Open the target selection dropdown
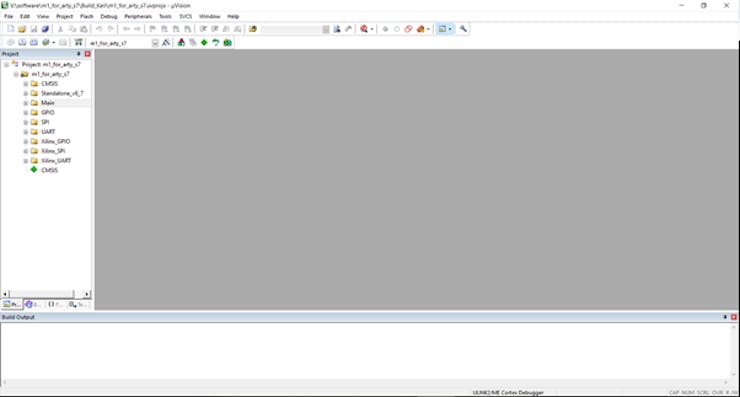Screen dimensions: 740x397 pyautogui.click(x=155, y=43)
